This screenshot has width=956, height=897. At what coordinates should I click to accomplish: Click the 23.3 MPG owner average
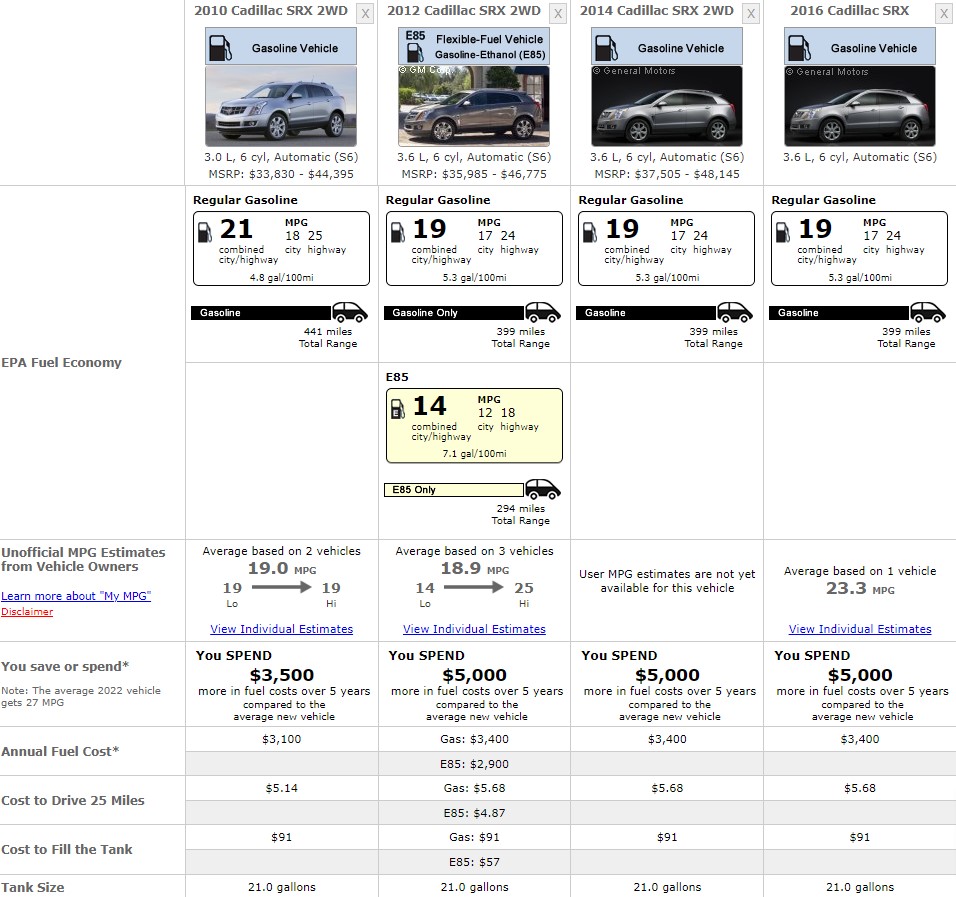pos(860,588)
